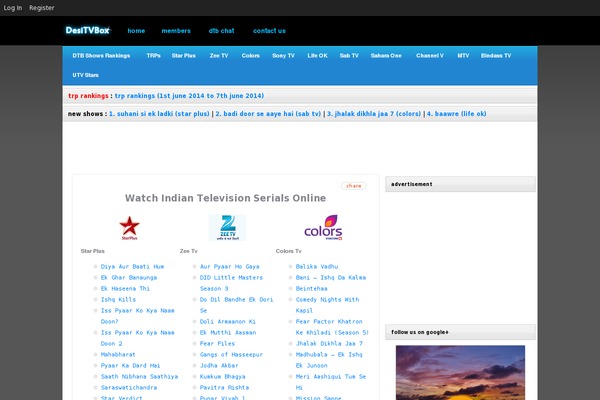The image size is (600, 400).
Task: Open DID Little Masters Season 3 link
Action: 231,283
